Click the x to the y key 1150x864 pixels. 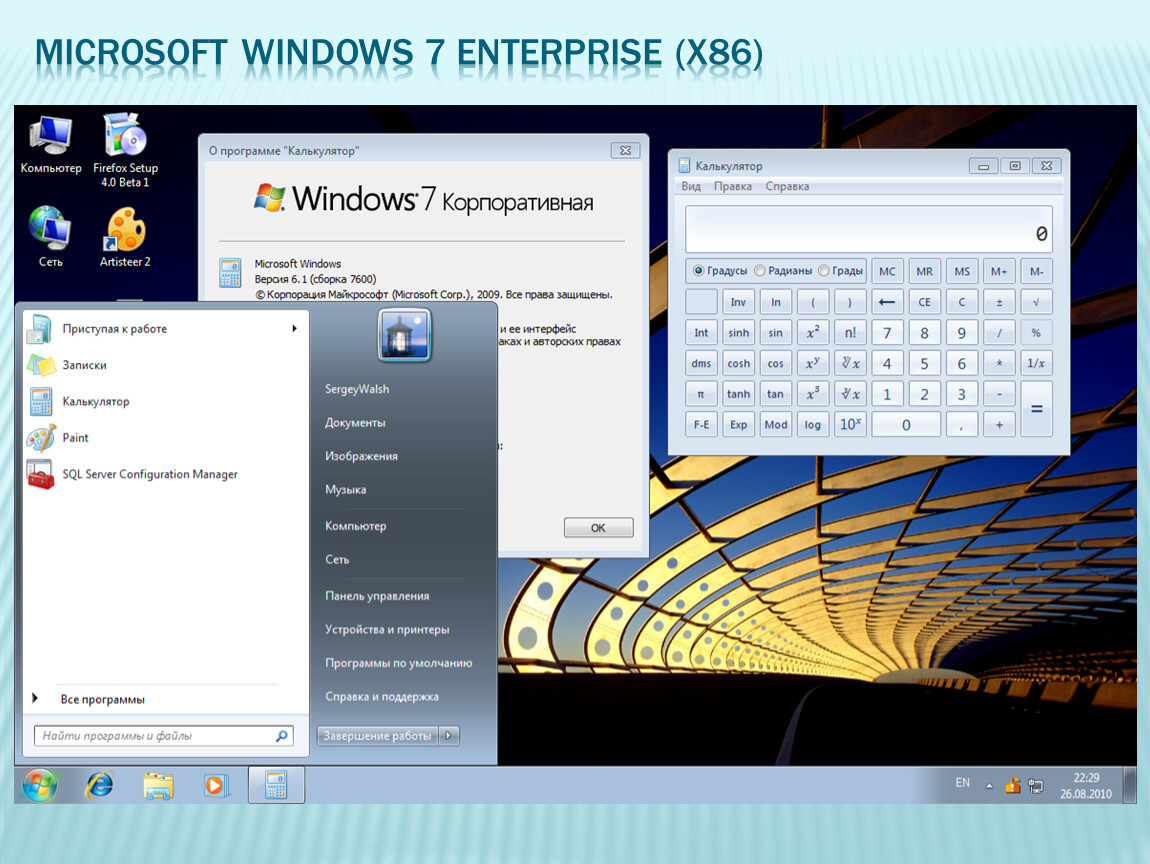point(813,363)
